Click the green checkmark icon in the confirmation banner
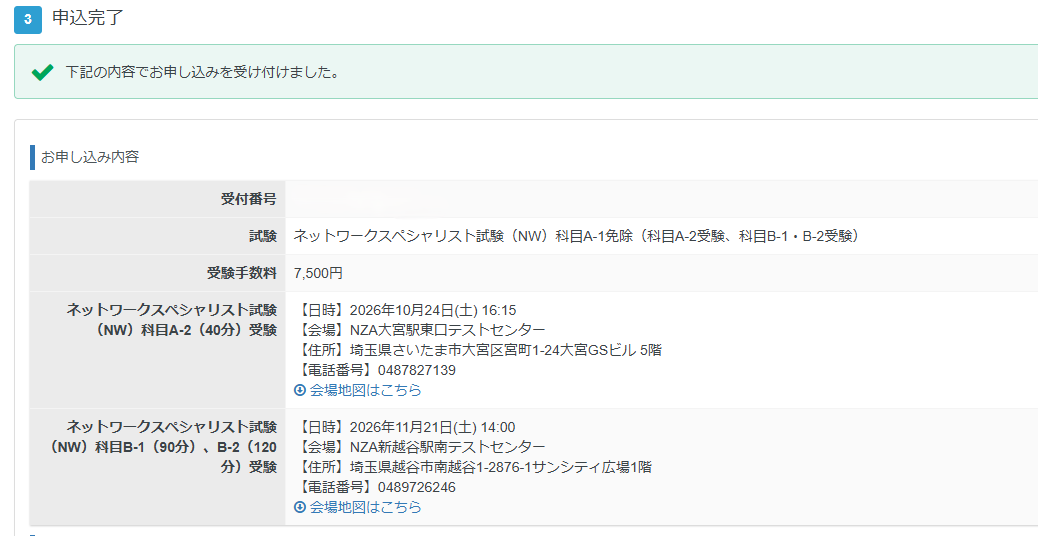The width and height of the screenshot is (1038, 536). (x=42, y=72)
